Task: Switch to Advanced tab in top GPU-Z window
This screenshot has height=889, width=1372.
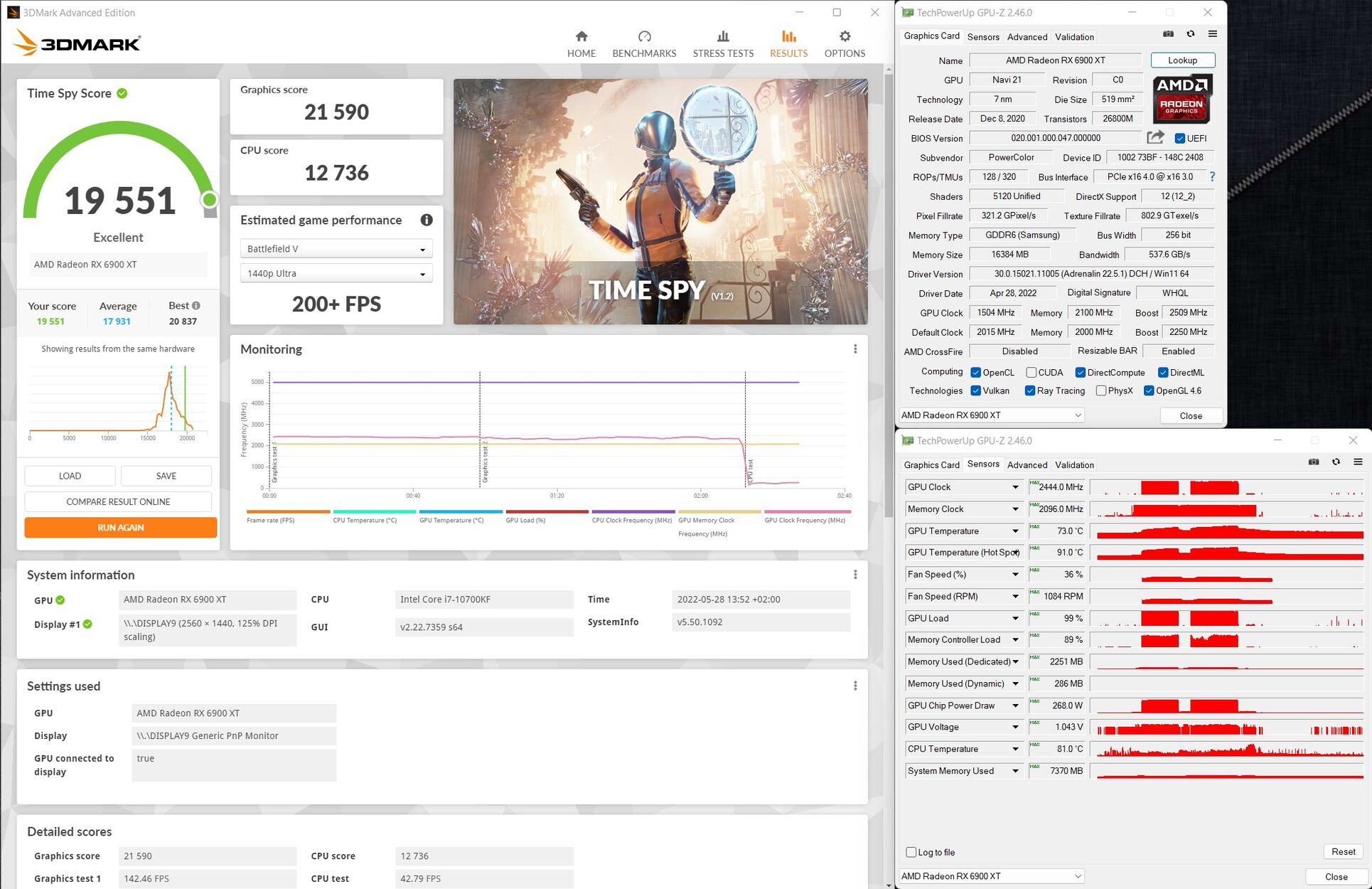Action: click(x=1027, y=37)
